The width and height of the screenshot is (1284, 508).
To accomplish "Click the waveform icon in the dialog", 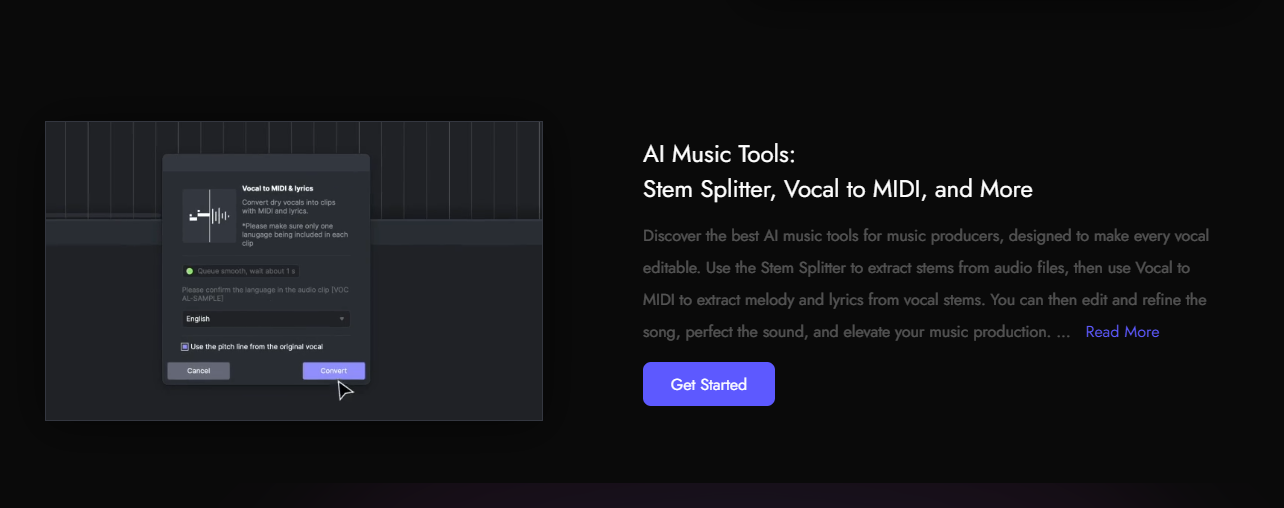I will 209,215.
